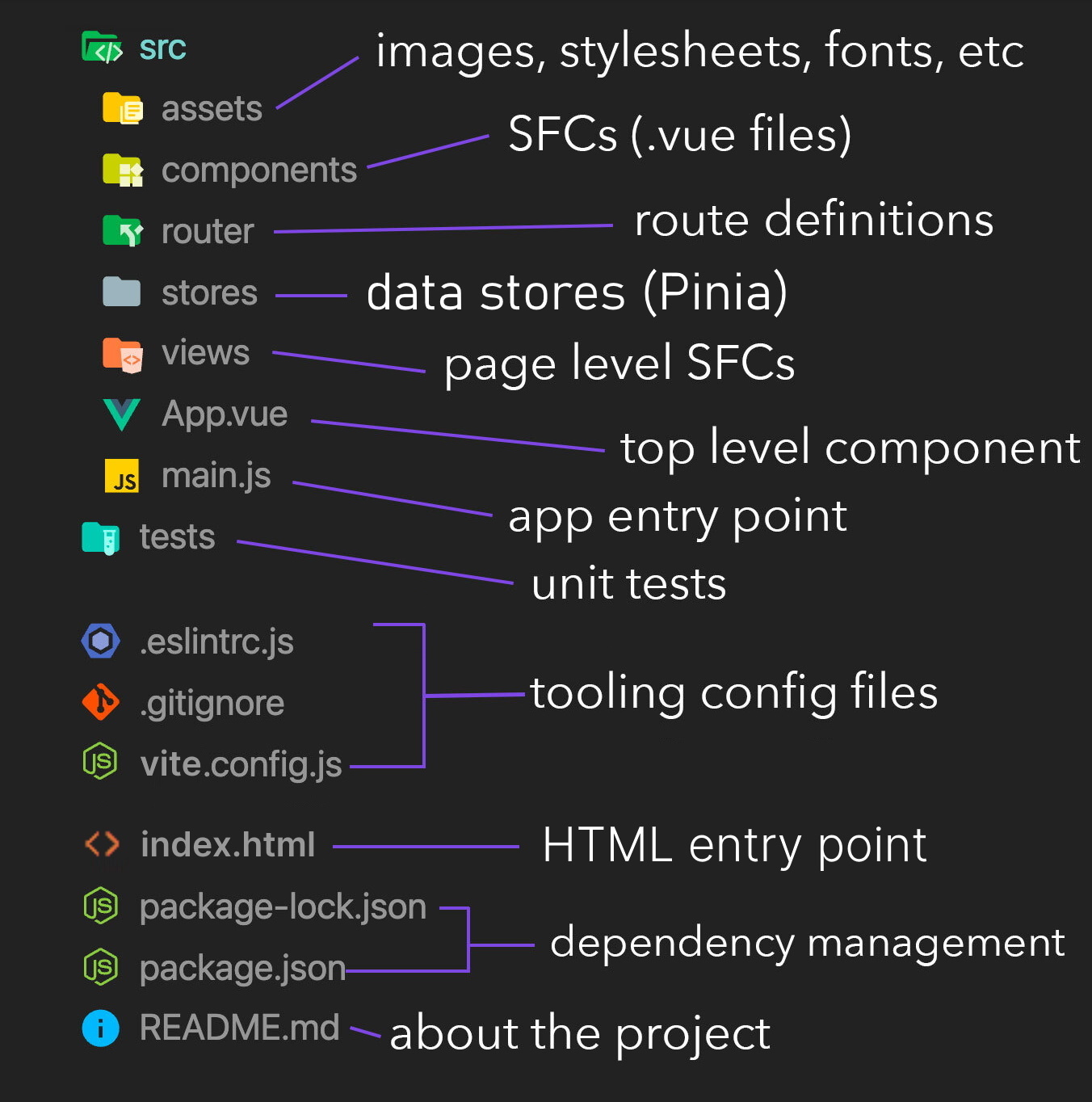Click the Vue logo icon beside App.vue

pyautogui.click(x=122, y=414)
